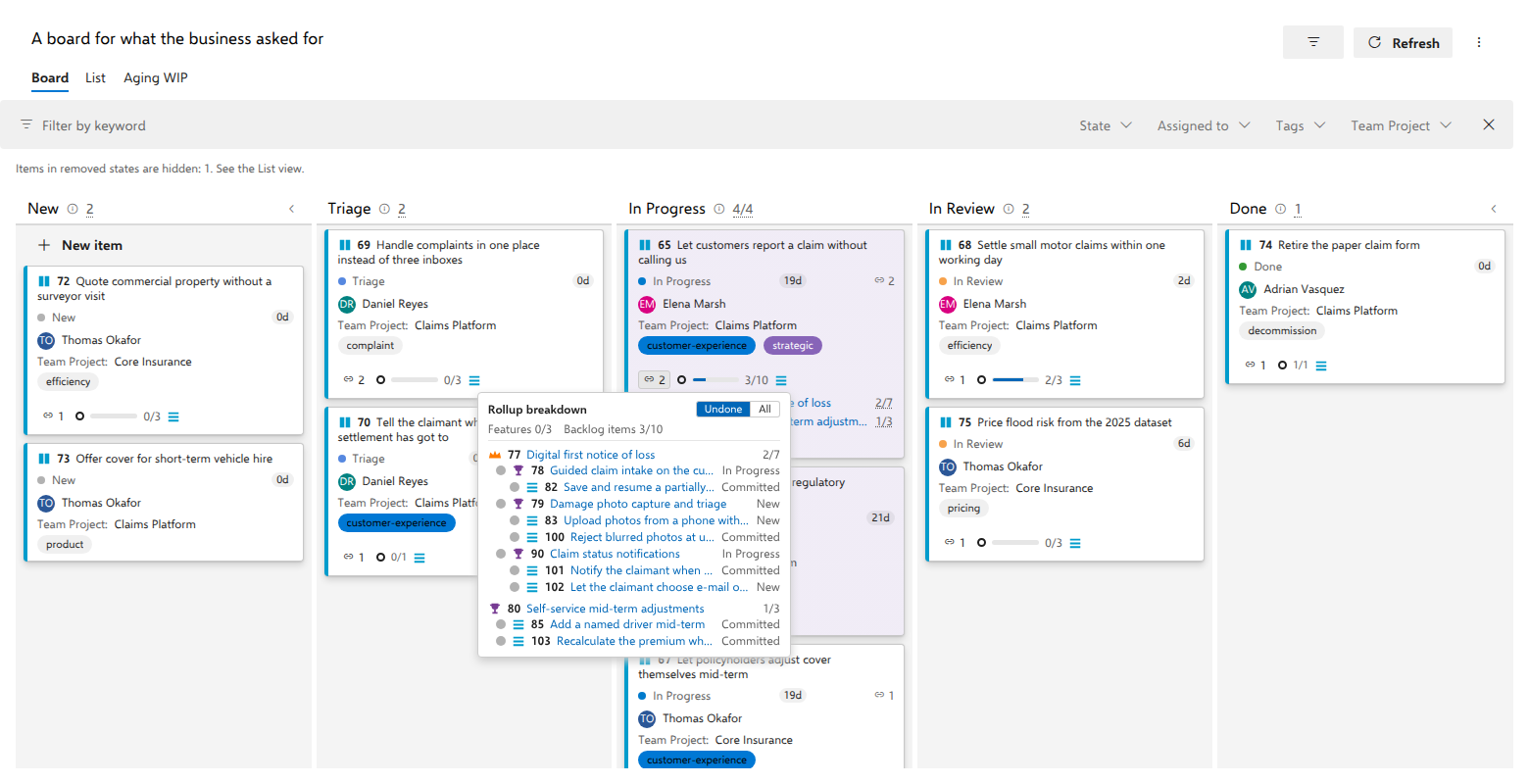Image resolution: width=1529 pixels, height=784 pixels.
Task: Switch to the Aging WIP tab
Action: pos(156,78)
